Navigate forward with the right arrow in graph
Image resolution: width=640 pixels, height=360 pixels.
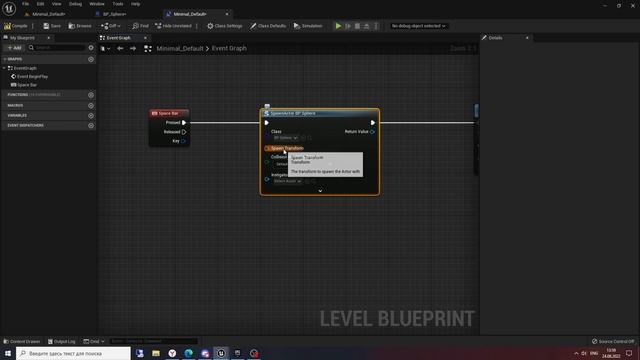pyautogui.click(x=133, y=48)
